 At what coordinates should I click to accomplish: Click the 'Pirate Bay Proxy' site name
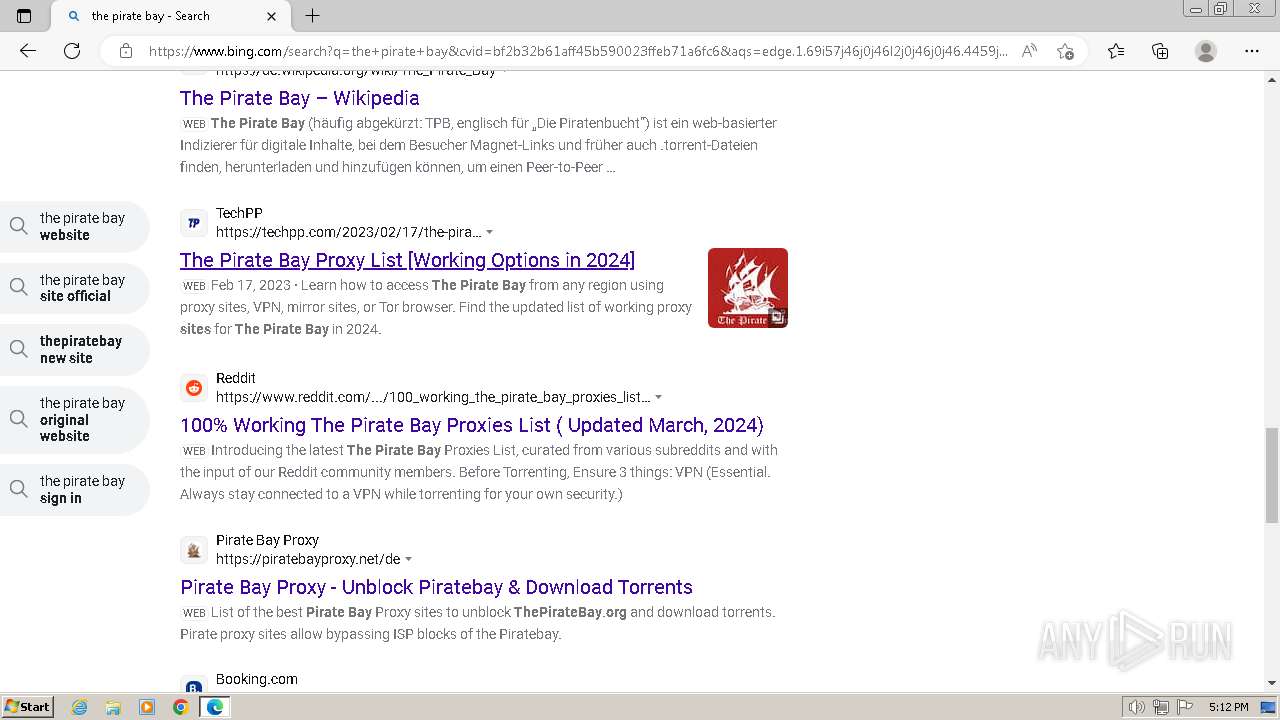click(x=267, y=540)
